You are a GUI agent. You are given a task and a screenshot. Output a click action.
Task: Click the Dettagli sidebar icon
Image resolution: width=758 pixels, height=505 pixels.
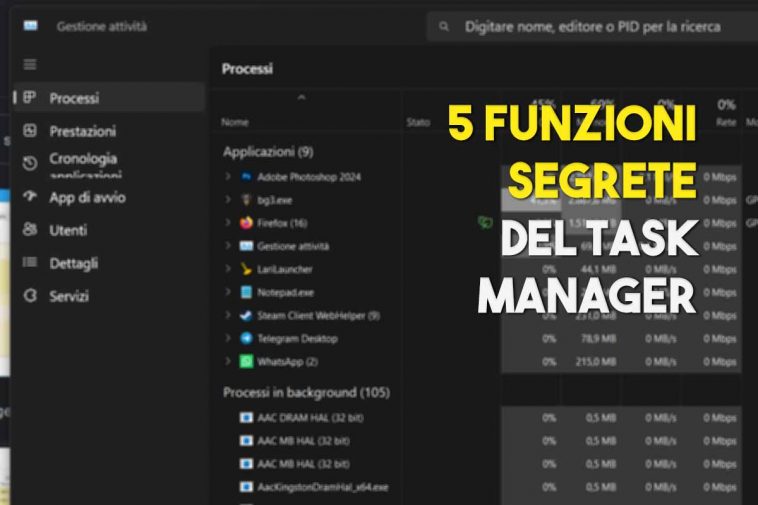30,262
